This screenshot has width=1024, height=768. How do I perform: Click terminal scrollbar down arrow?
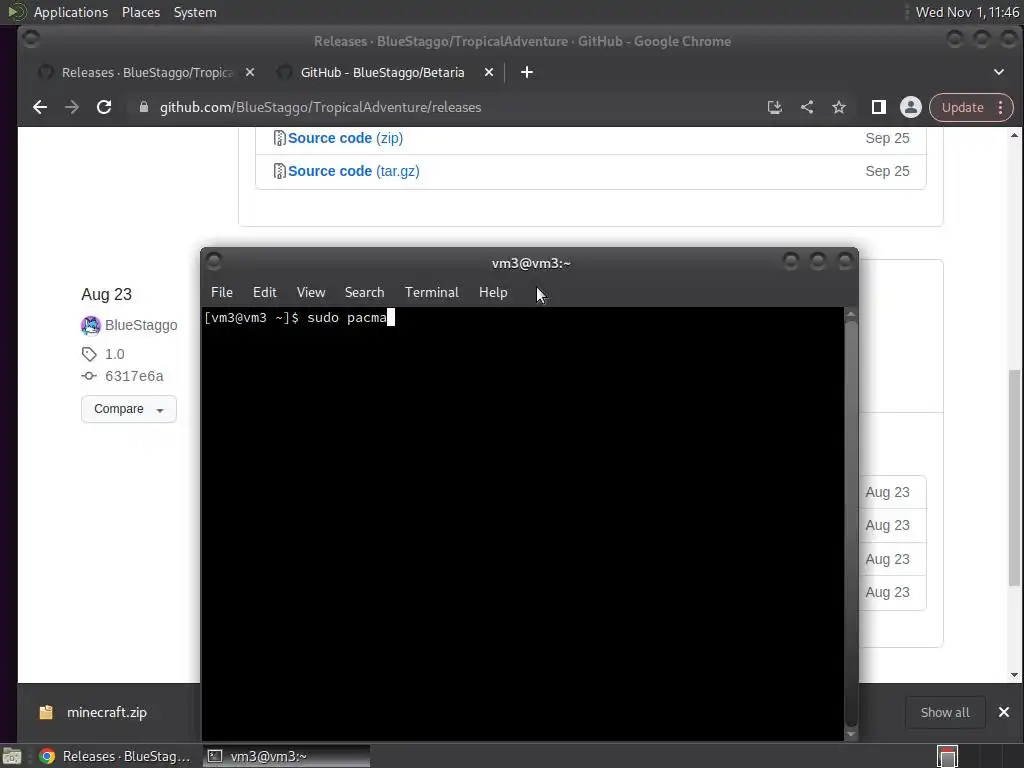tap(851, 734)
